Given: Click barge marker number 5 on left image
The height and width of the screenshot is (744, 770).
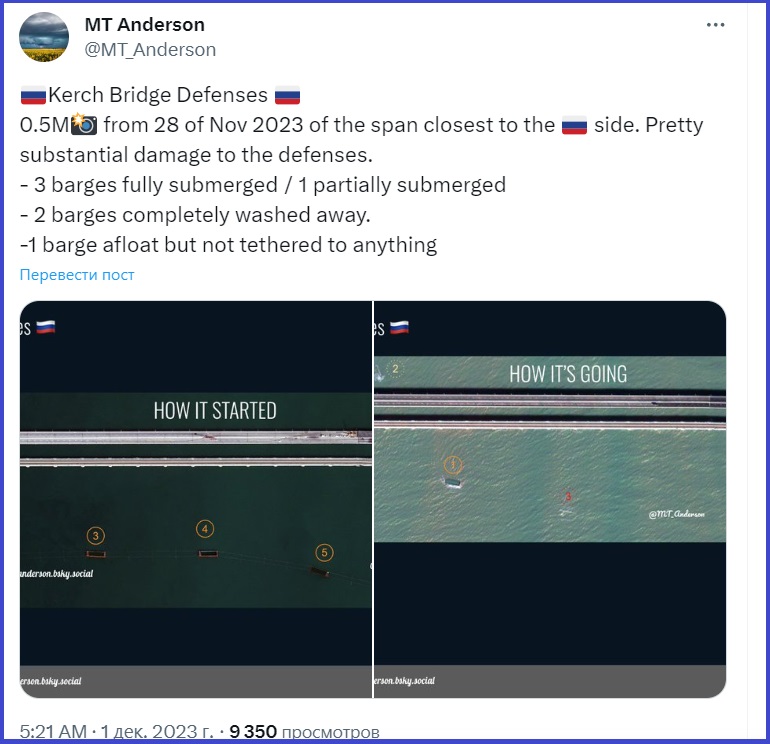Looking at the screenshot, I should click(324, 552).
